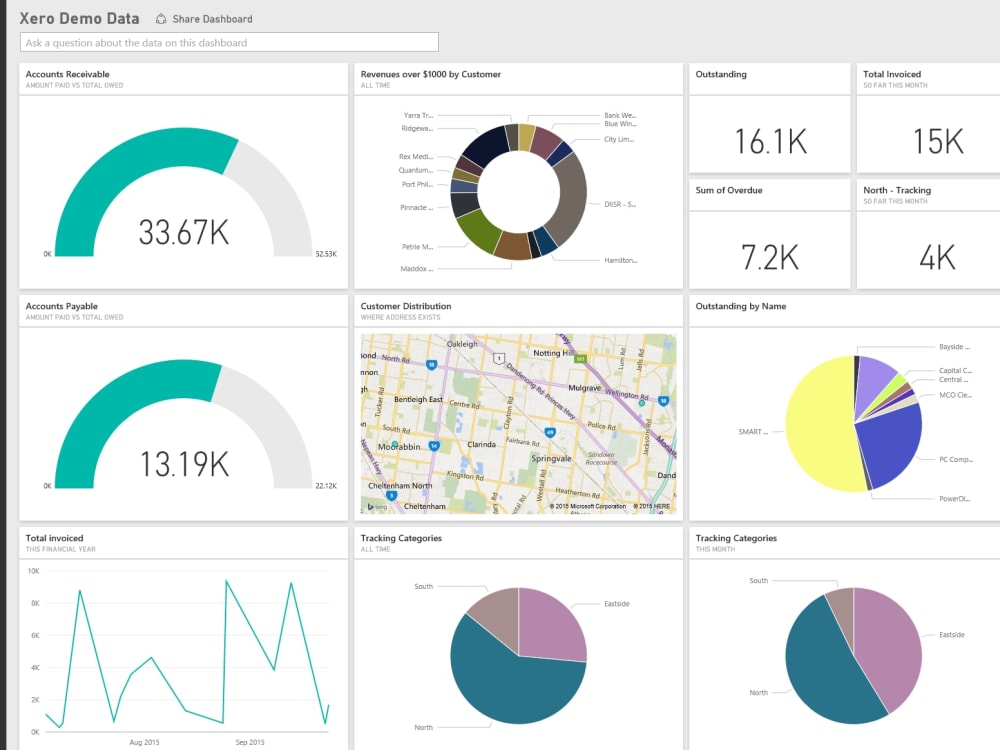Click route shield 1 on the map
This screenshot has width=1000, height=750.
498,358
